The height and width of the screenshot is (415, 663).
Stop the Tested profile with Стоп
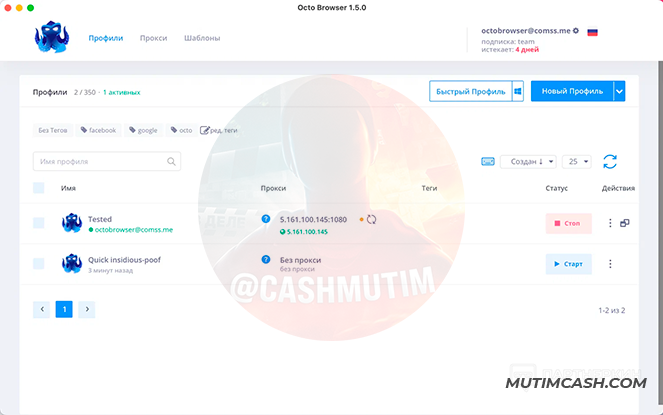568,223
